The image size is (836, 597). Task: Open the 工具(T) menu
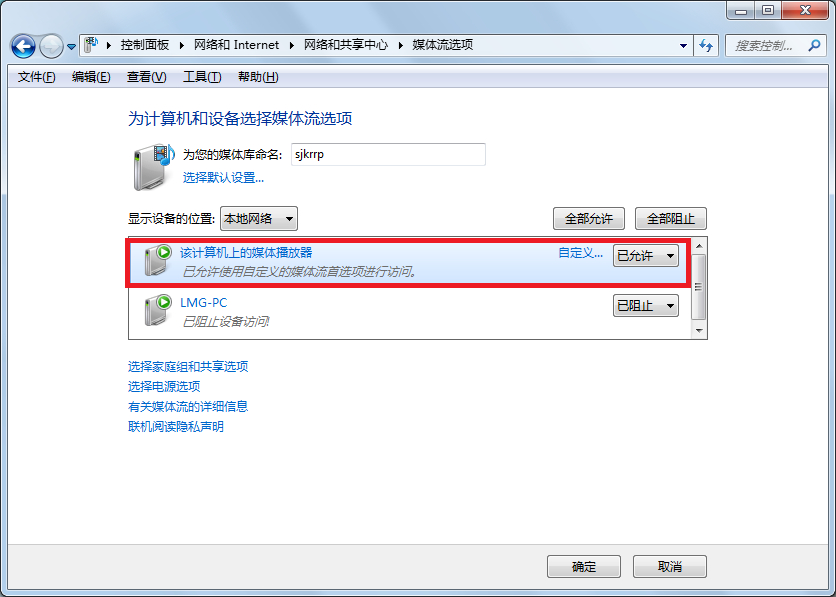202,77
